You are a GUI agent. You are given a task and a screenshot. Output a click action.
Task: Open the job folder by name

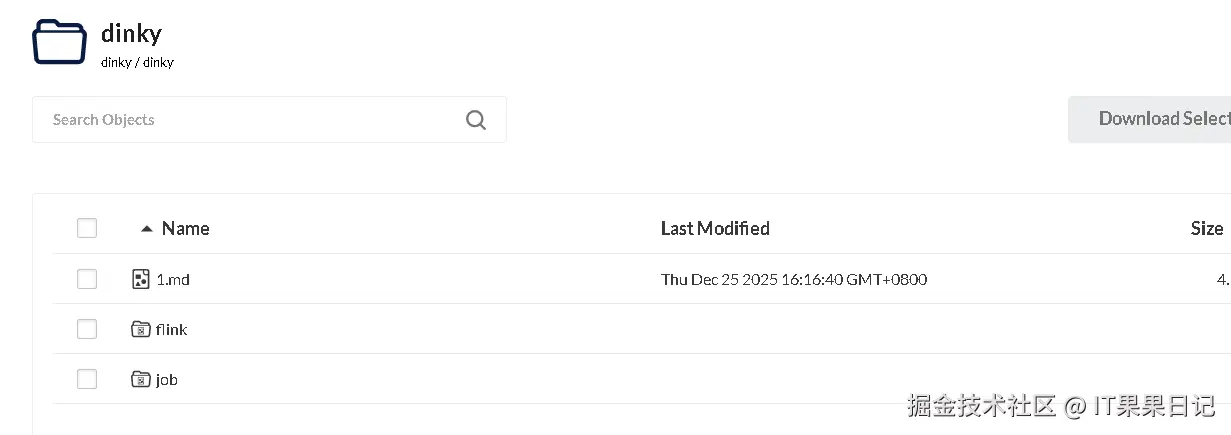tap(167, 380)
